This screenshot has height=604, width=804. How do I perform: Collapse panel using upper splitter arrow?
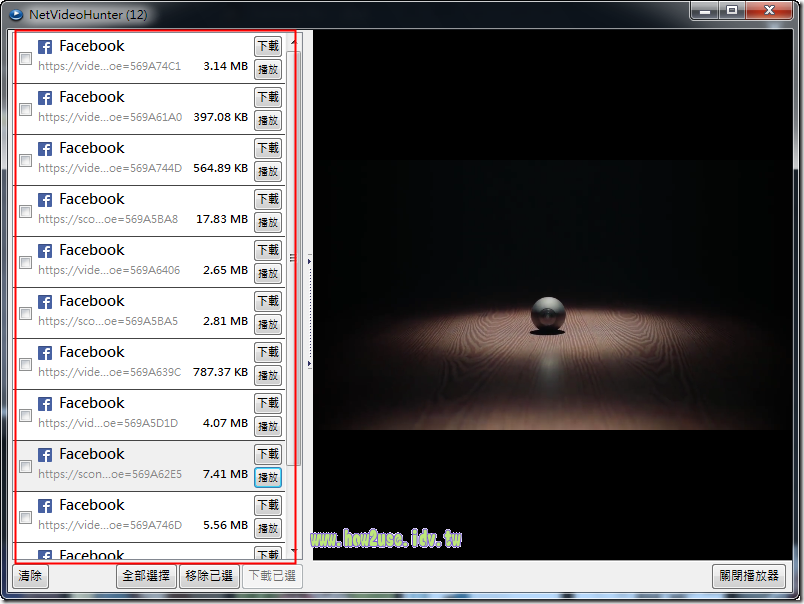(309, 262)
